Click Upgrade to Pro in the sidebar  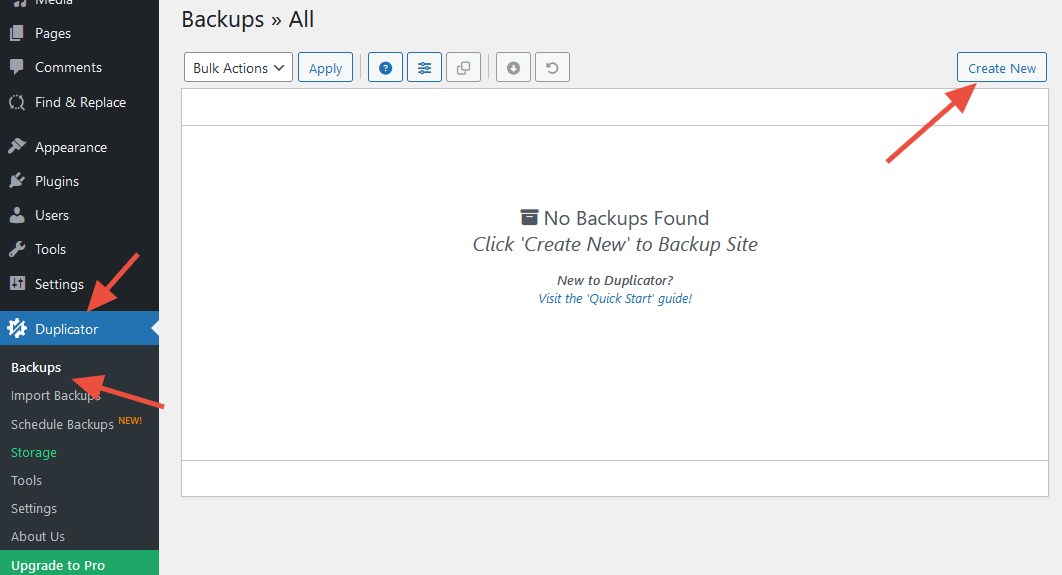[58, 565]
